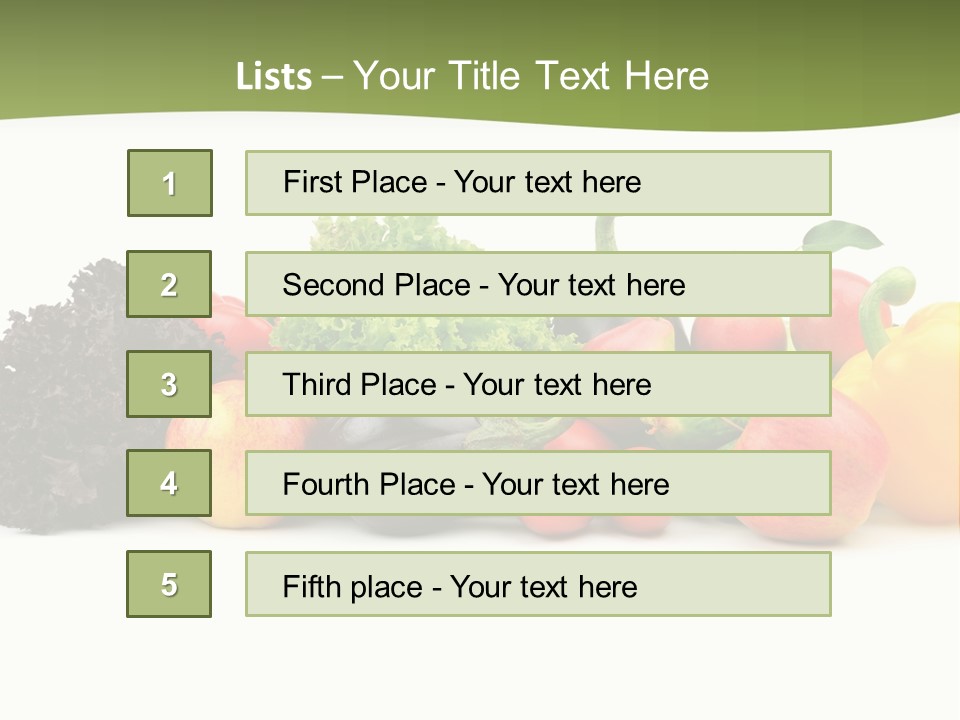This screenshot has height=720, width=960.
Task: Click the number 3 box
Action: pos(169,384)
